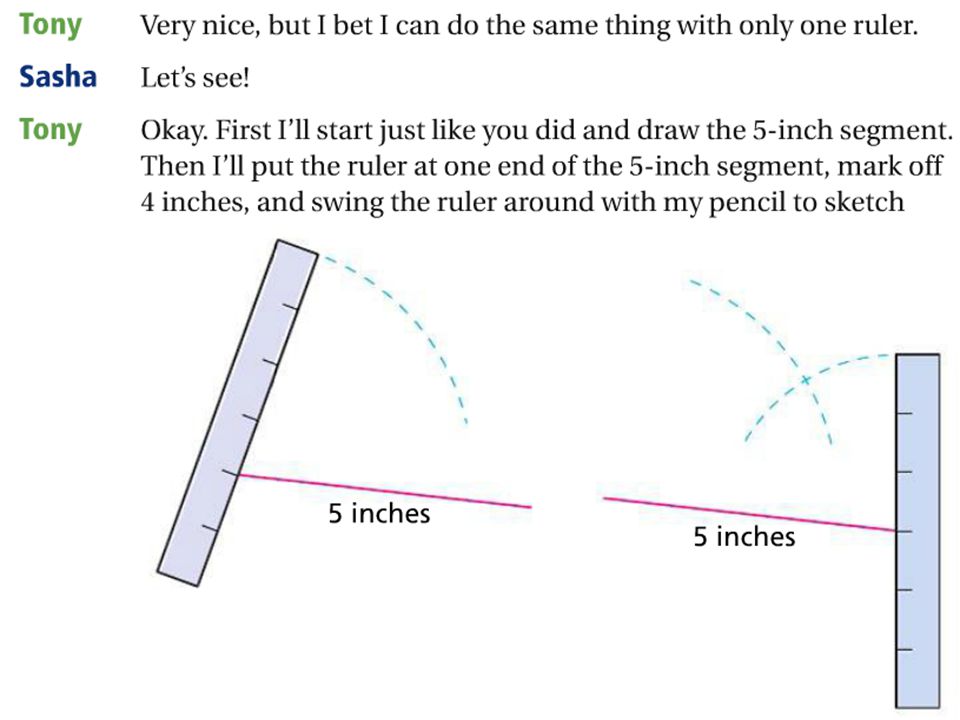This screenshot has width=960, height=720.
Task: Click the right end of the left pink segment
Action: click(530, 506)
